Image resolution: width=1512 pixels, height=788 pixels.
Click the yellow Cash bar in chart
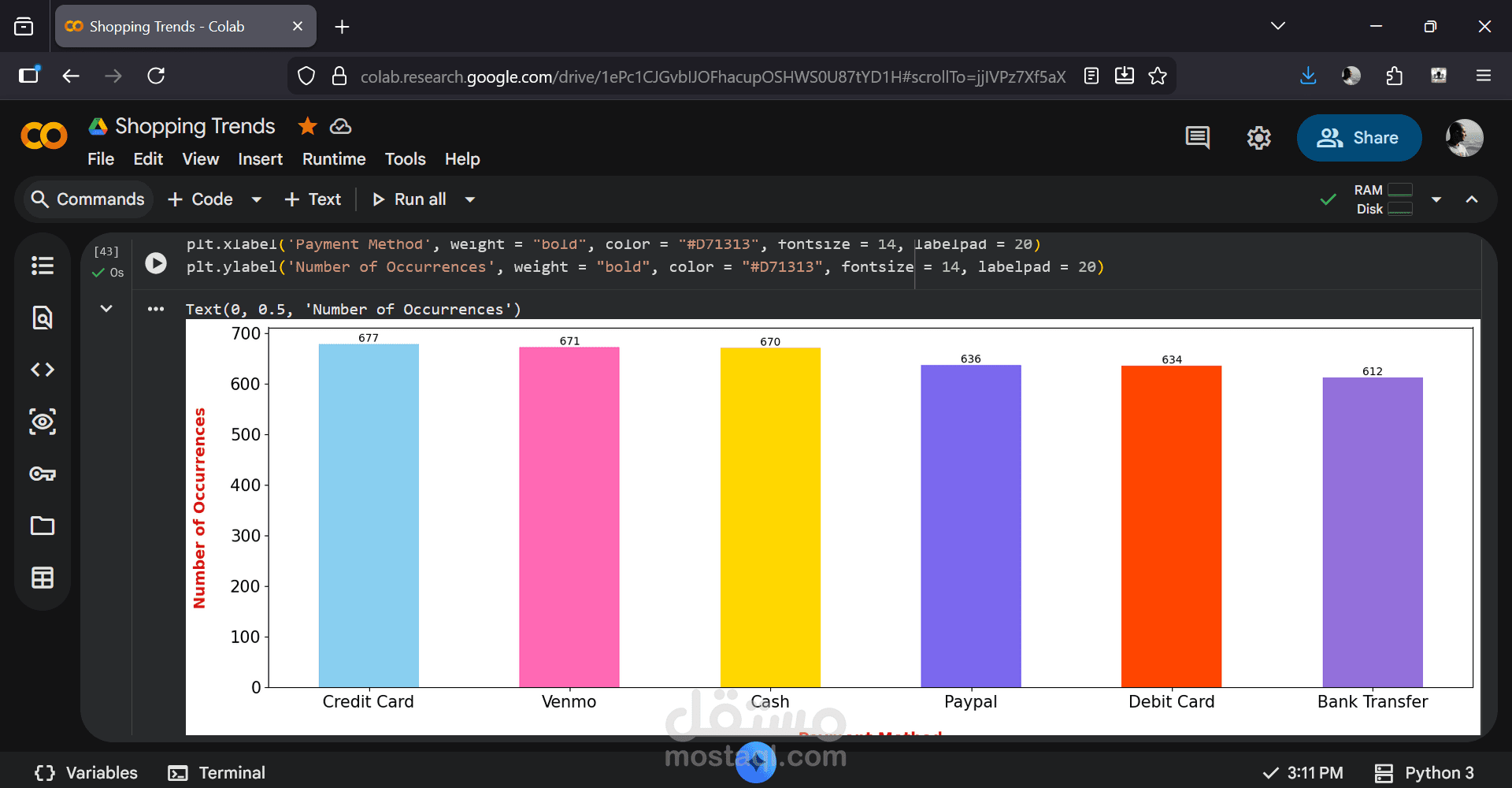[x=770, y=516]
